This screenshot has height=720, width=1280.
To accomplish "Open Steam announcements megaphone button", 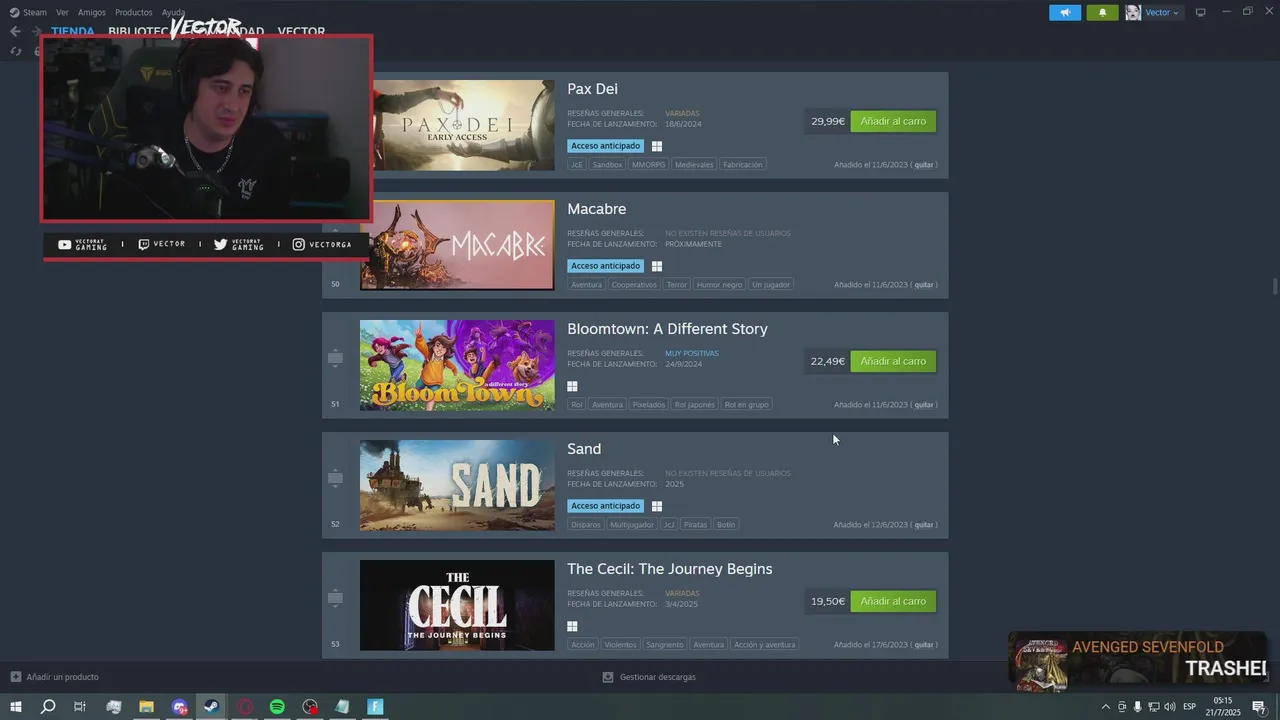I will click(1065, 12).
